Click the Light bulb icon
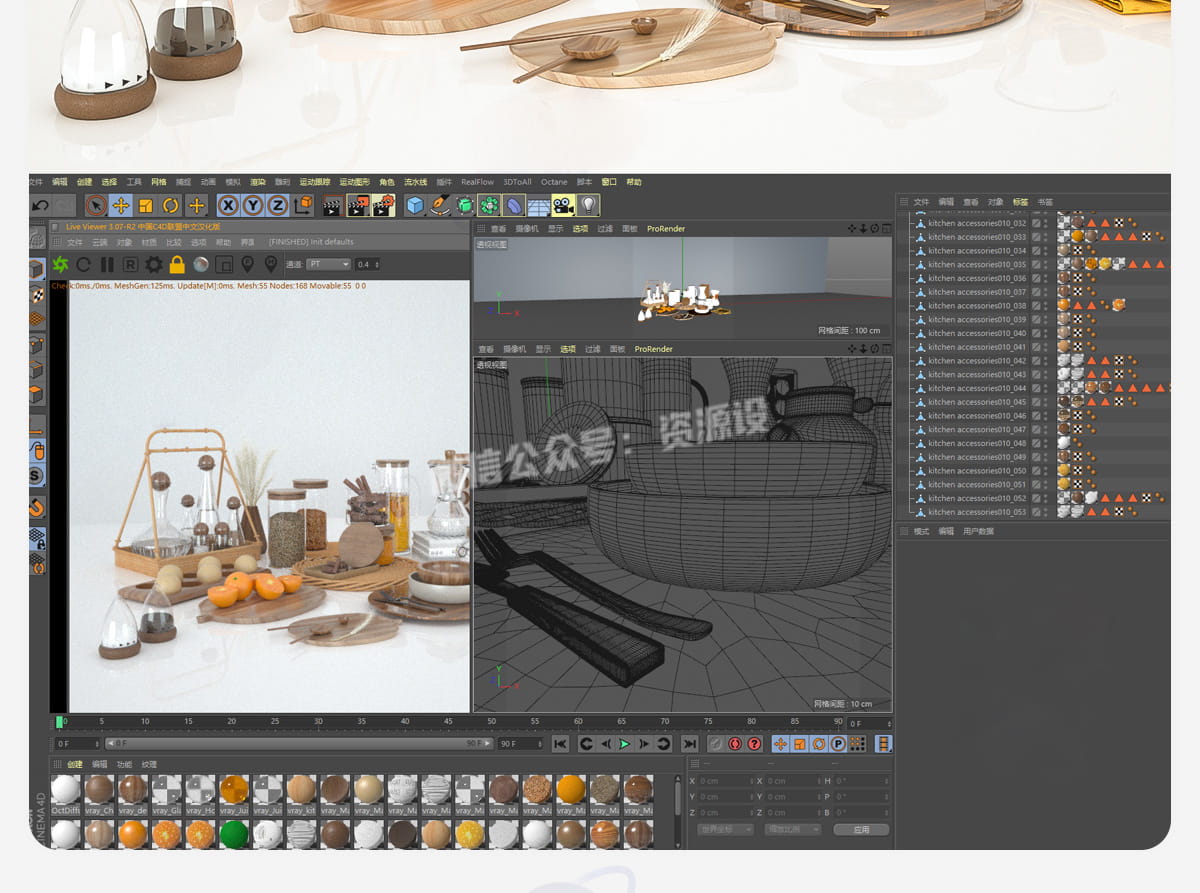This screenshot has width=1200, height=893. click(x=588, y=205)
